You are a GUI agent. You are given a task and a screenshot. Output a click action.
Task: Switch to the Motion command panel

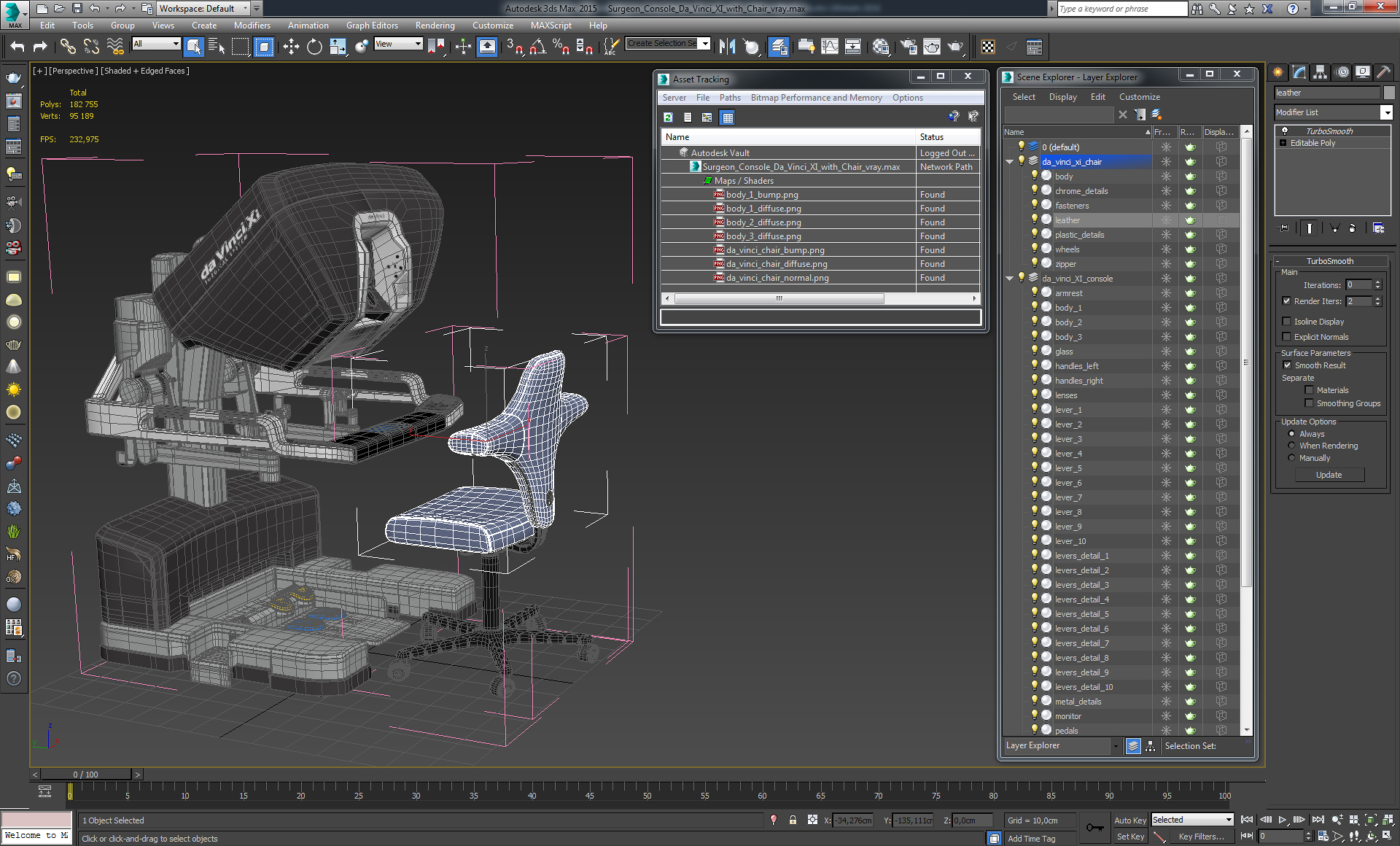[1342, 72]
